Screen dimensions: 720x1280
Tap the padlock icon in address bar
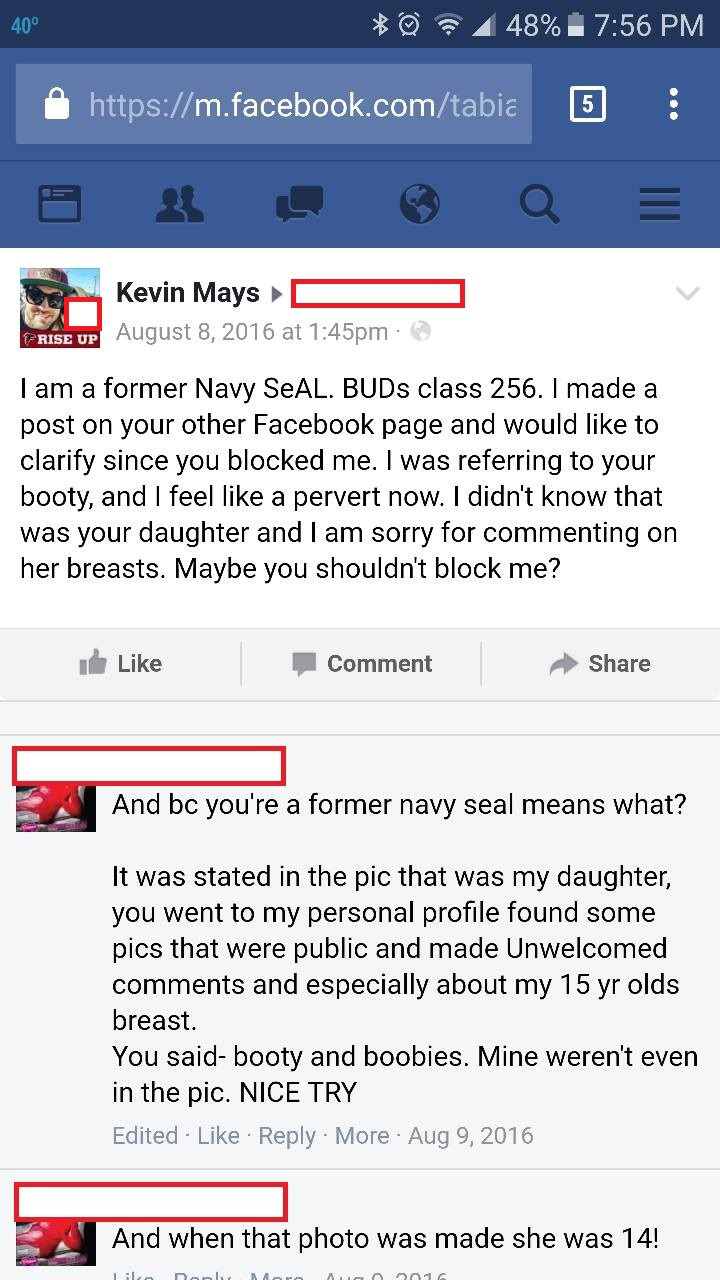57,104
